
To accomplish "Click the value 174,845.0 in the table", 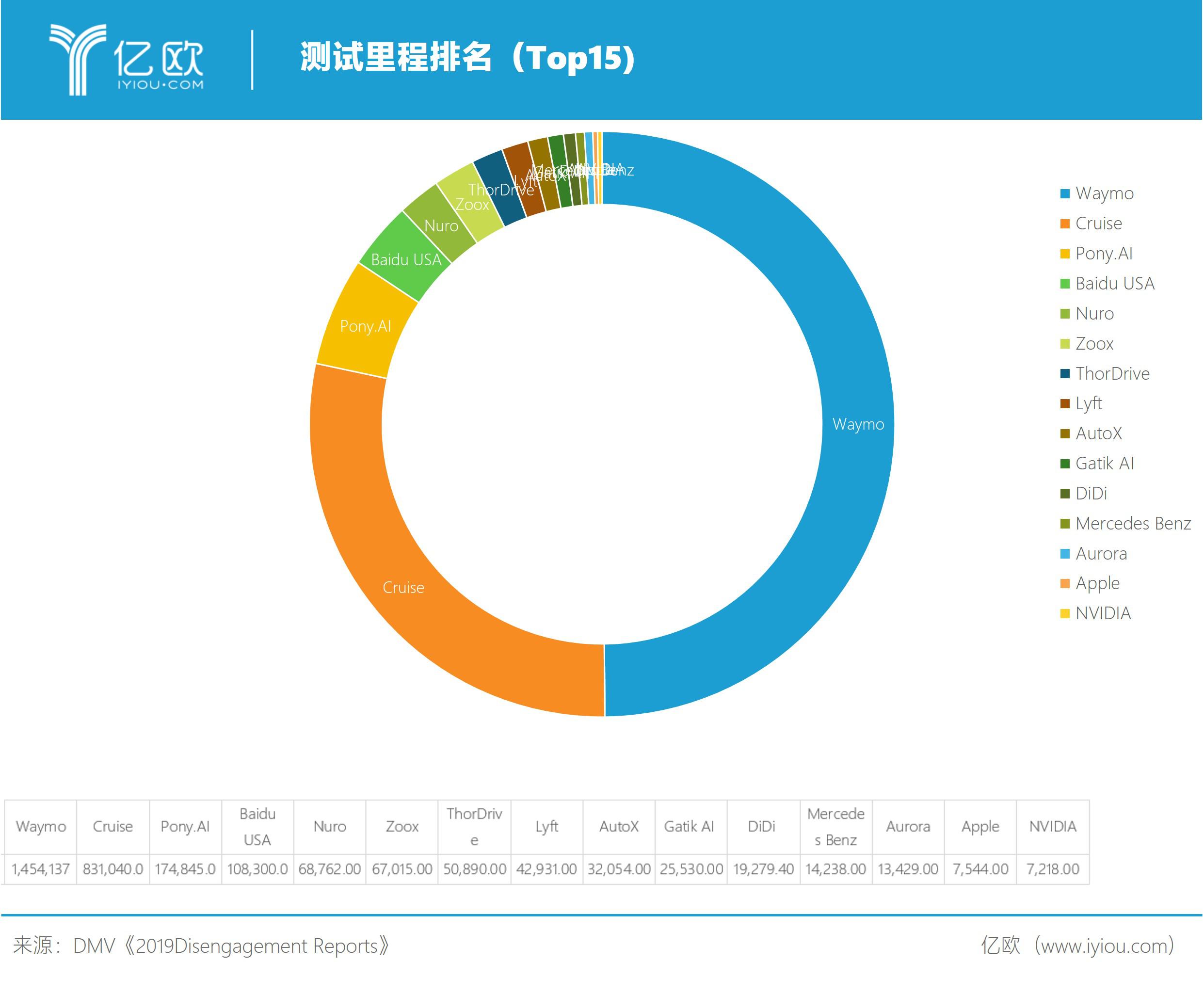I will coord(185,869).
